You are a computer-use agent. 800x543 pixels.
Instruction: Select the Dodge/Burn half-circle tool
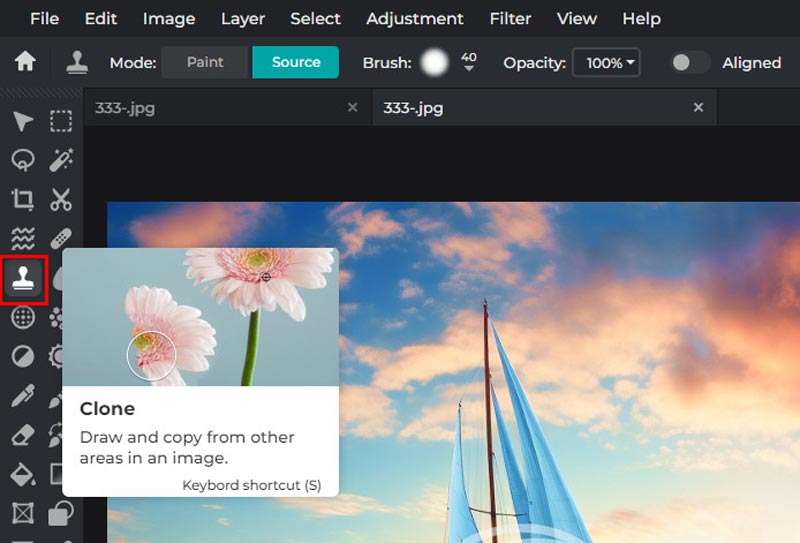point(23,356)
